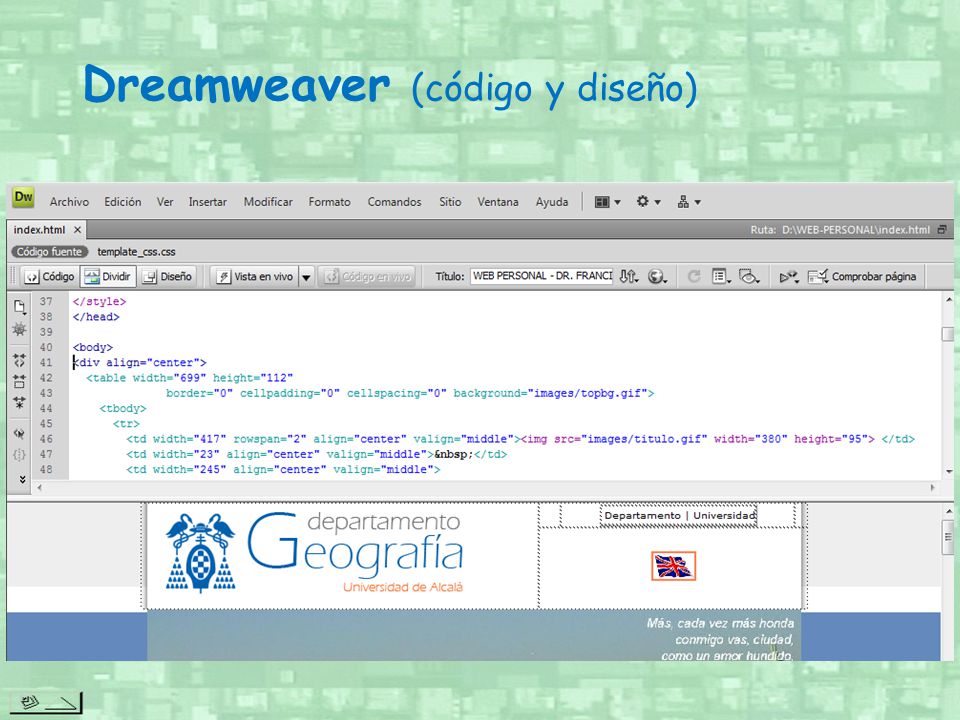
Task: Click the design pane vertical scrollbar thumb
Action: coord(948,537)
